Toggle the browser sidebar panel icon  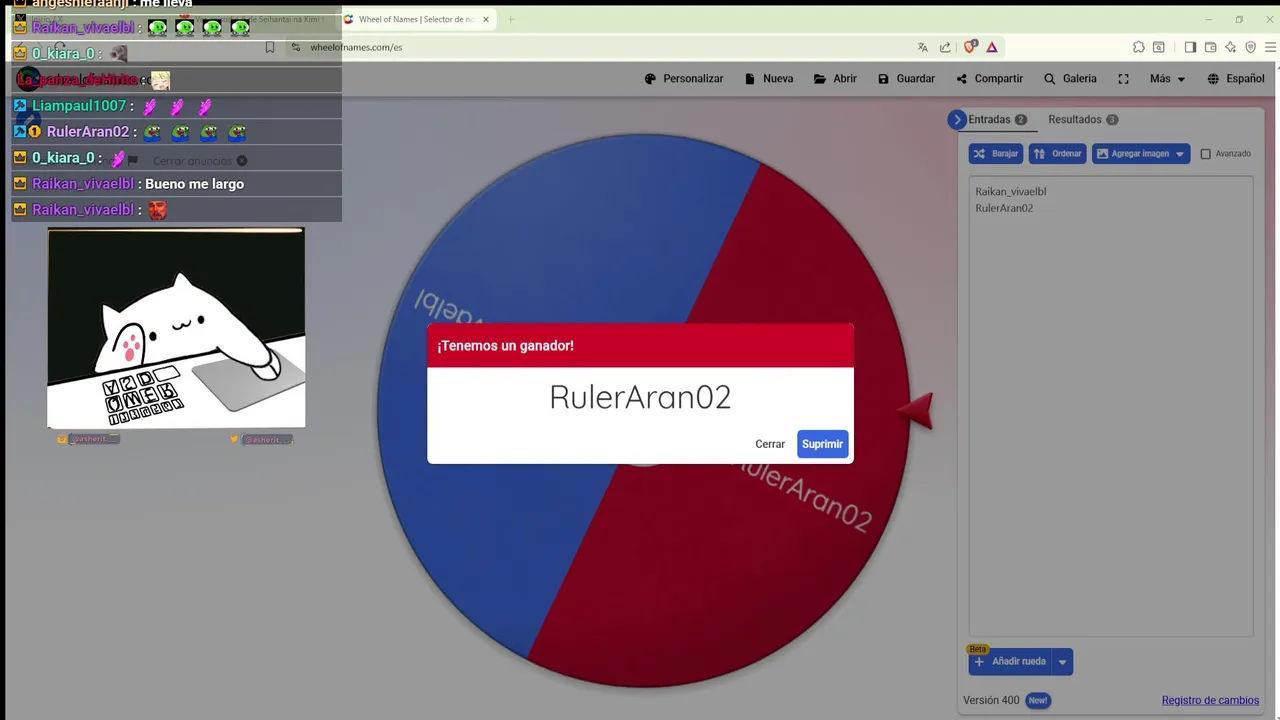[1190, 47]
